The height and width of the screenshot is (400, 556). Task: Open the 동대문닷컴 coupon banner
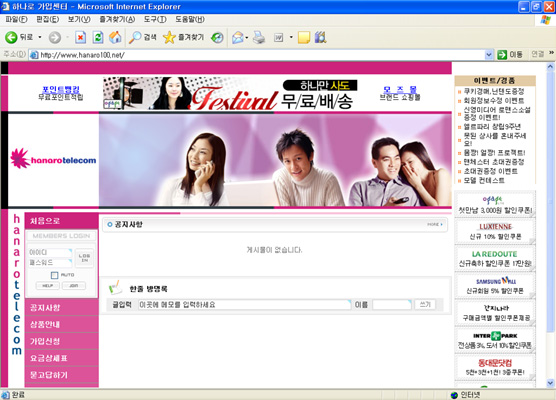495,367
